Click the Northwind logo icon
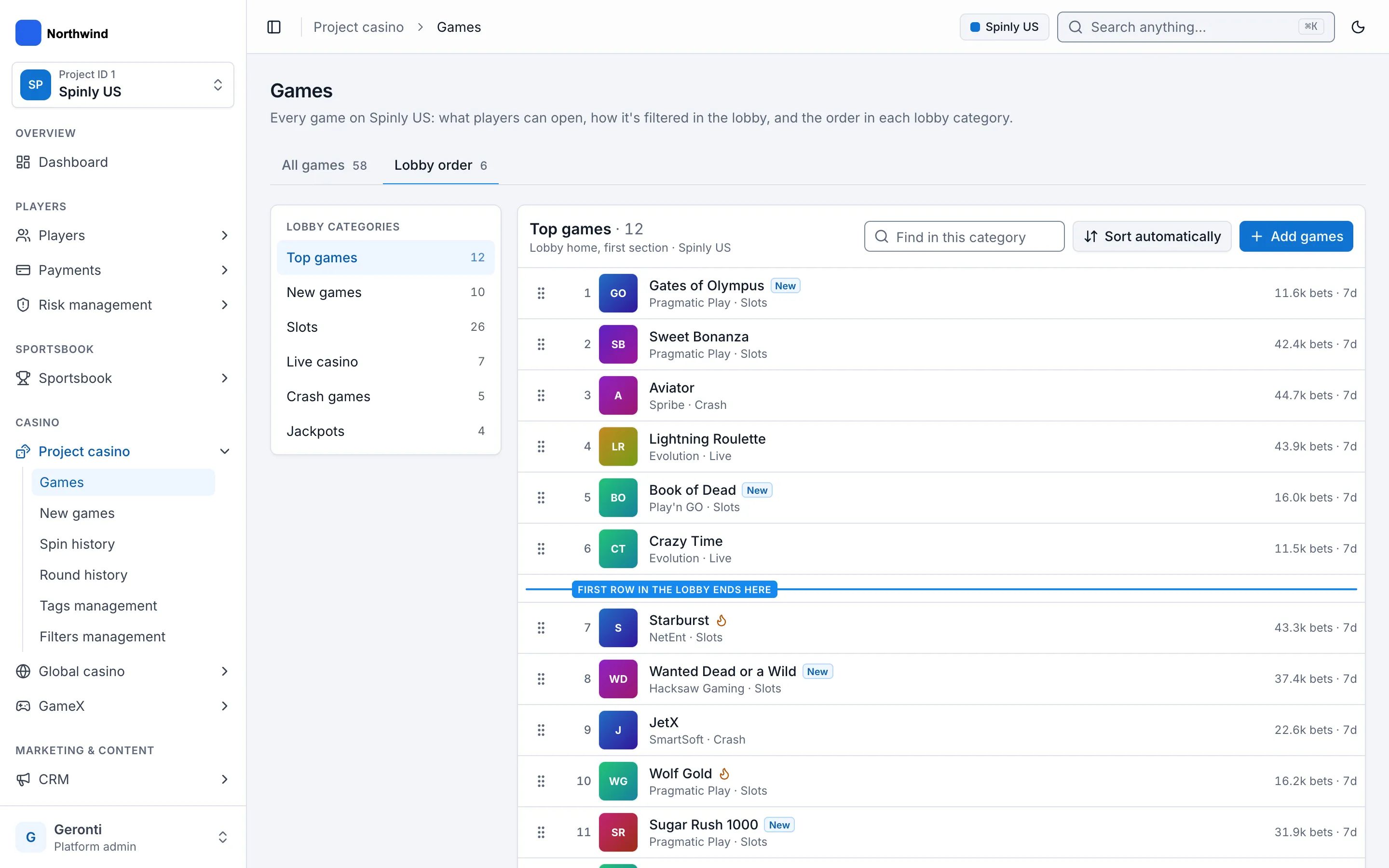This screenshot has height=868, width=1389. 28,33
